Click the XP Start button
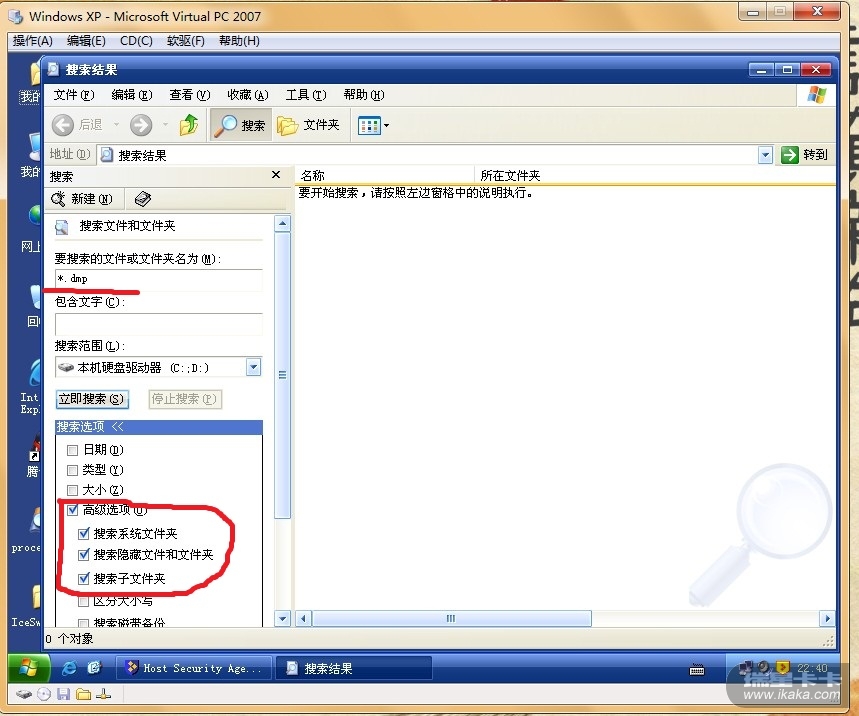Viewport: 859px width, 716px height. point(29,668)
